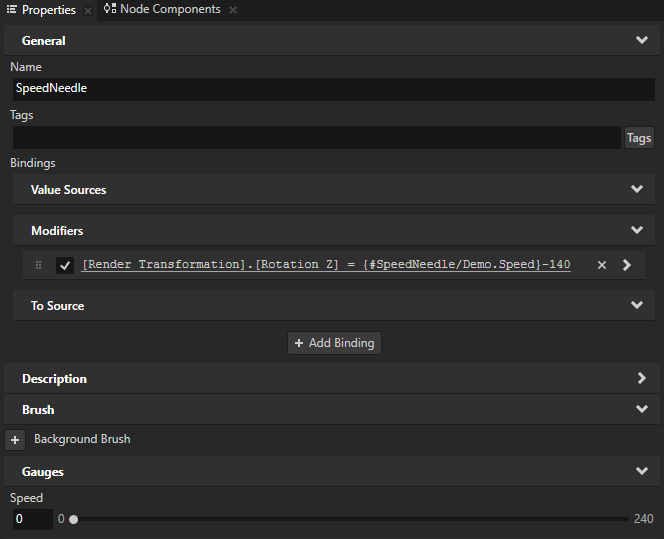Edit the Name field SpeedNeedle

(x=334, y=89)
